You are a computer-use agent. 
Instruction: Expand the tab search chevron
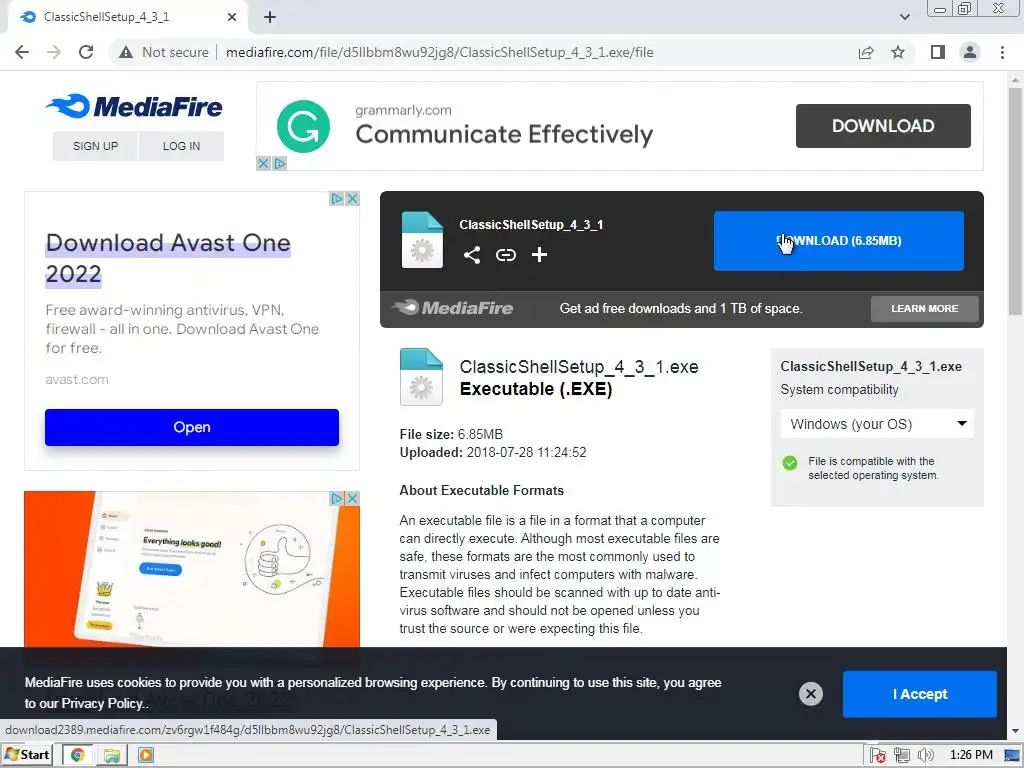(x=904, y=17)
